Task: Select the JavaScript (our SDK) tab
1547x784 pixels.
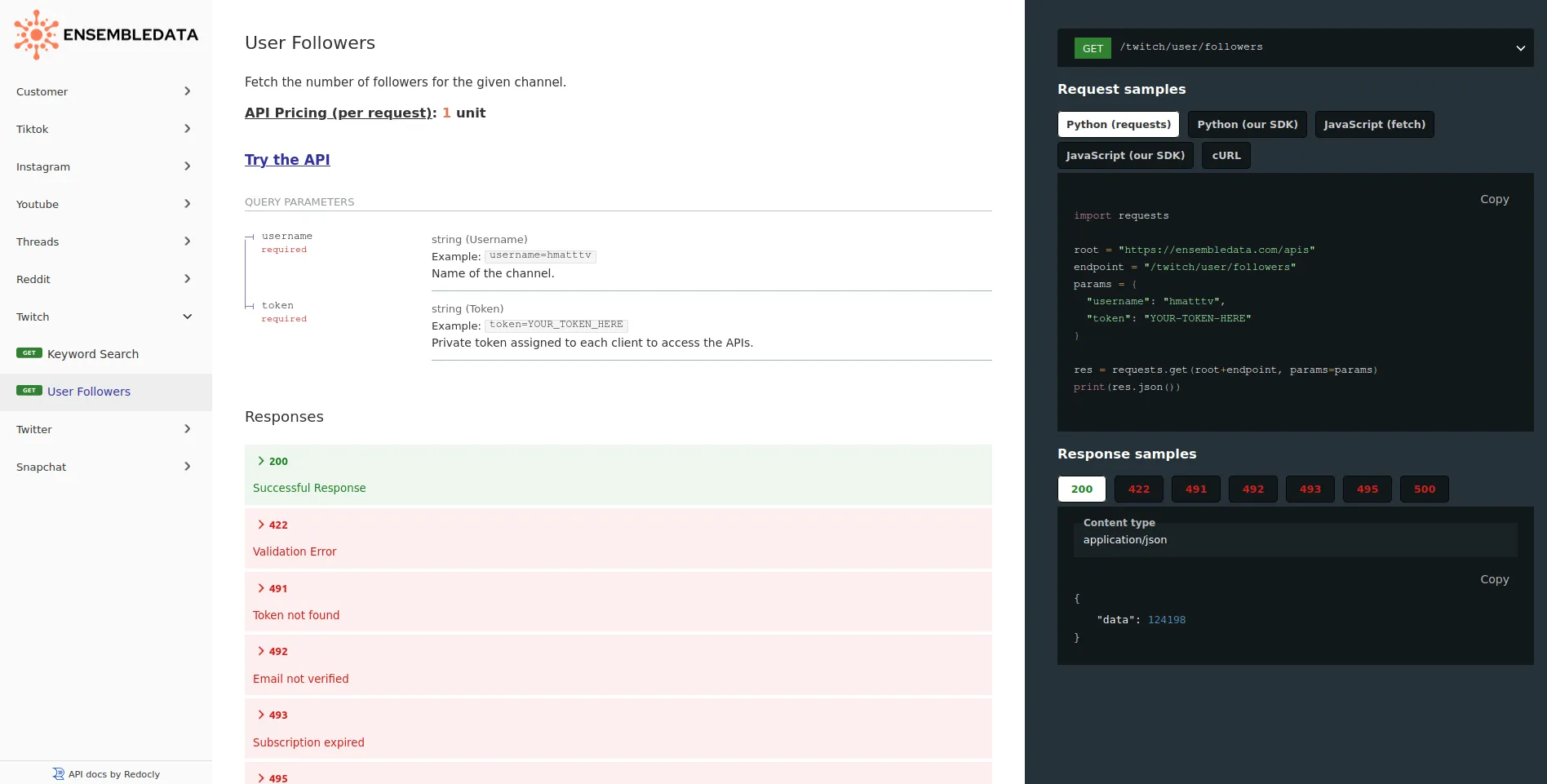Action: pos(1125,155)
